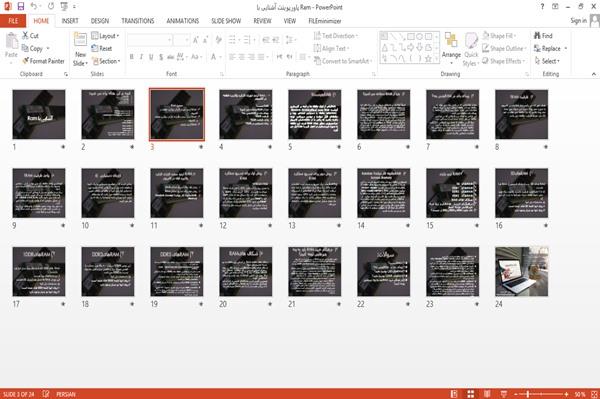This screenshot has height=399, width=600.
Task: Click the Sign in link
Action: (x=578, y=21)
